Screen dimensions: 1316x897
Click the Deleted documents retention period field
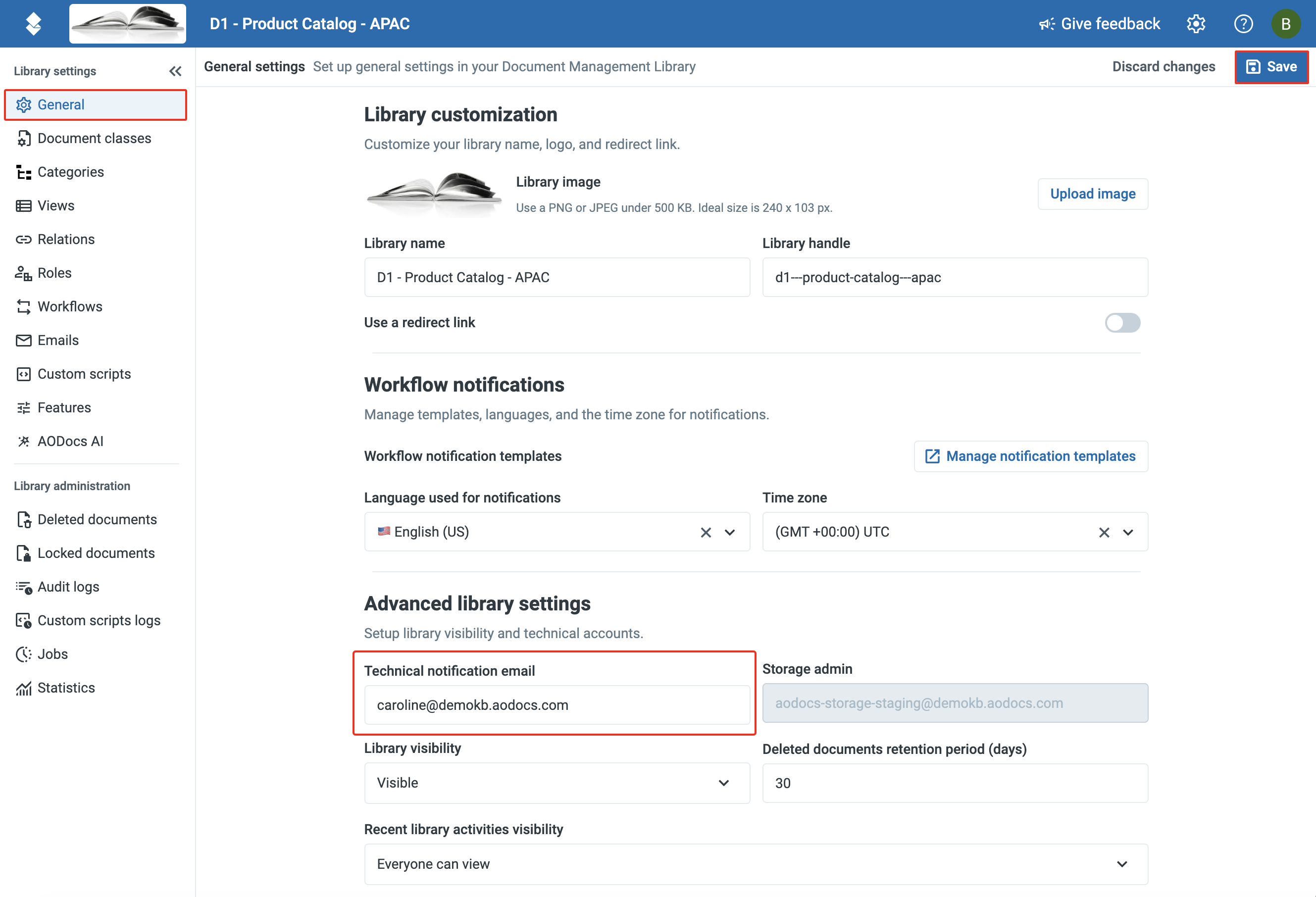(955, 784)
